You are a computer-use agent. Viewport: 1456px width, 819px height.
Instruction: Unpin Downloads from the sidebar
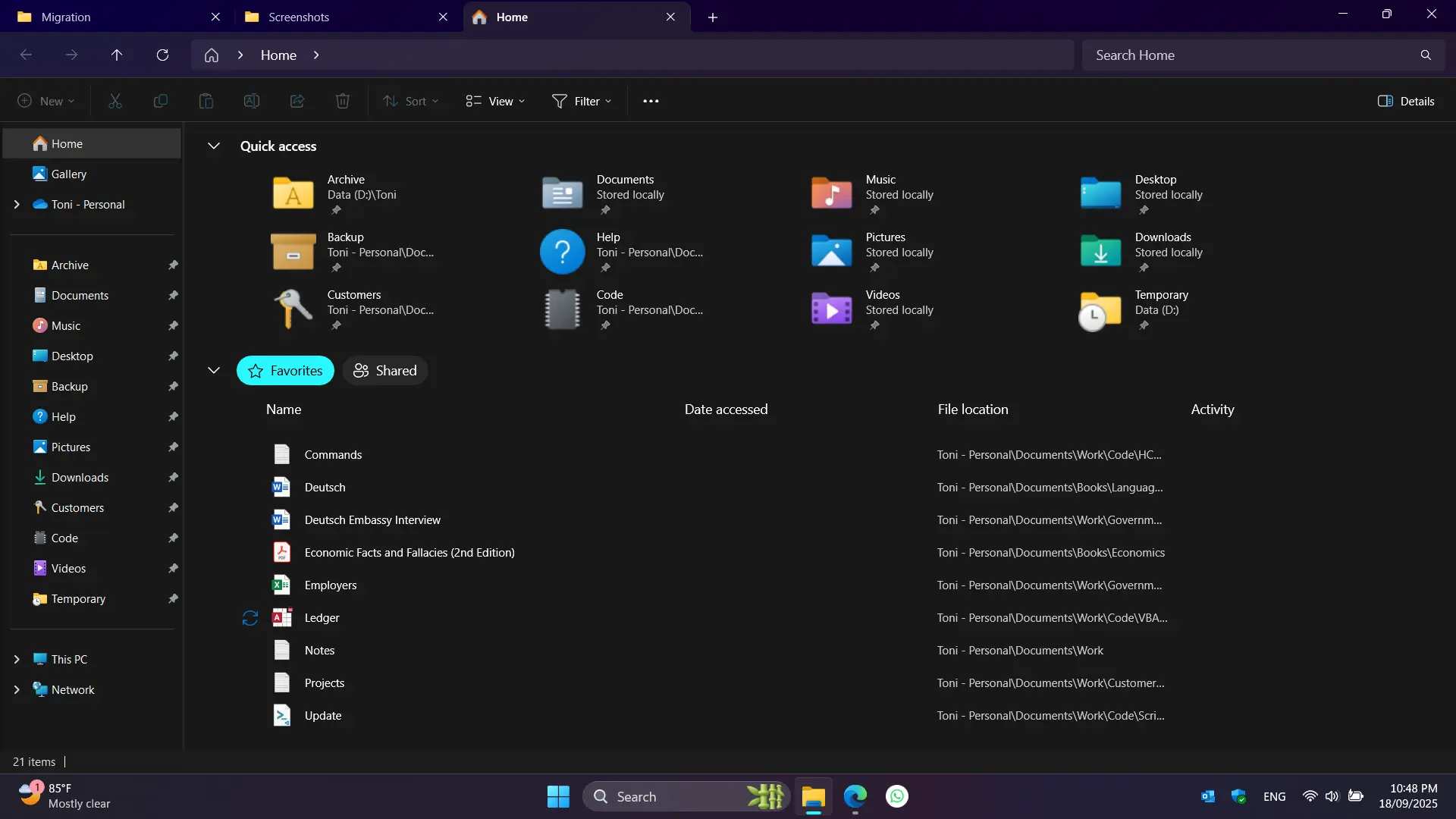click(173, 477)
